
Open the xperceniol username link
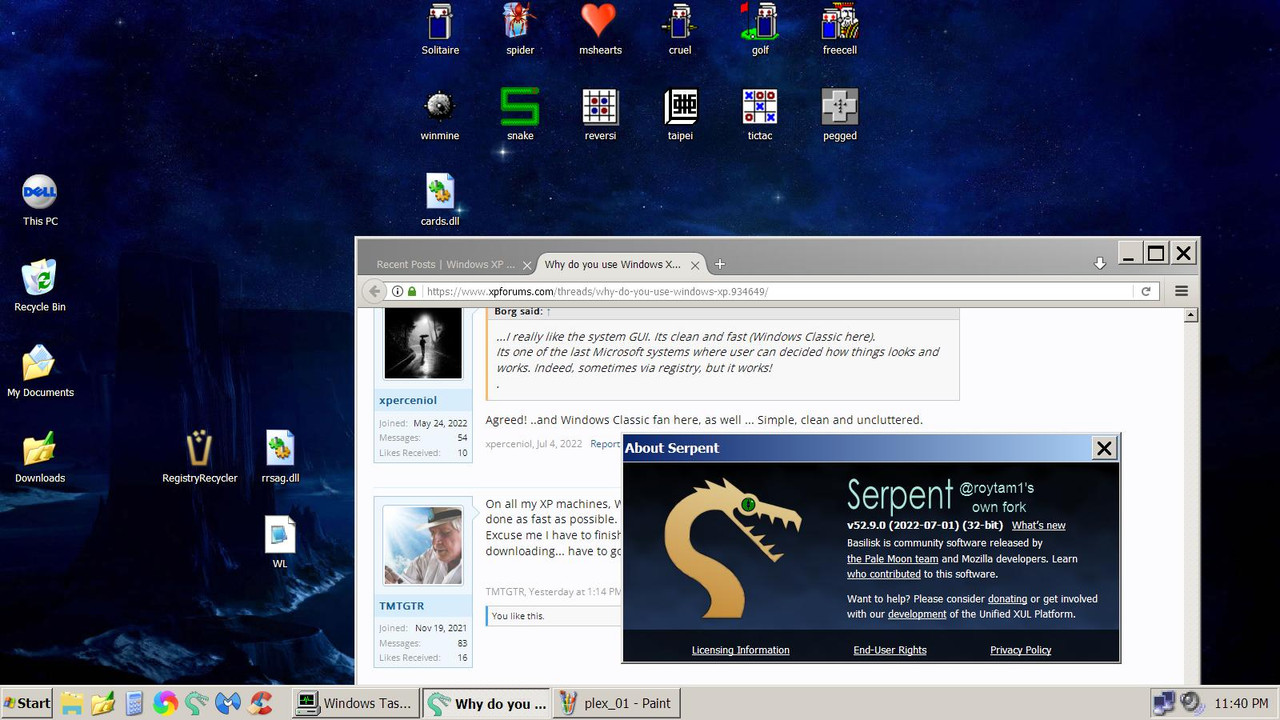pos(408,400)
